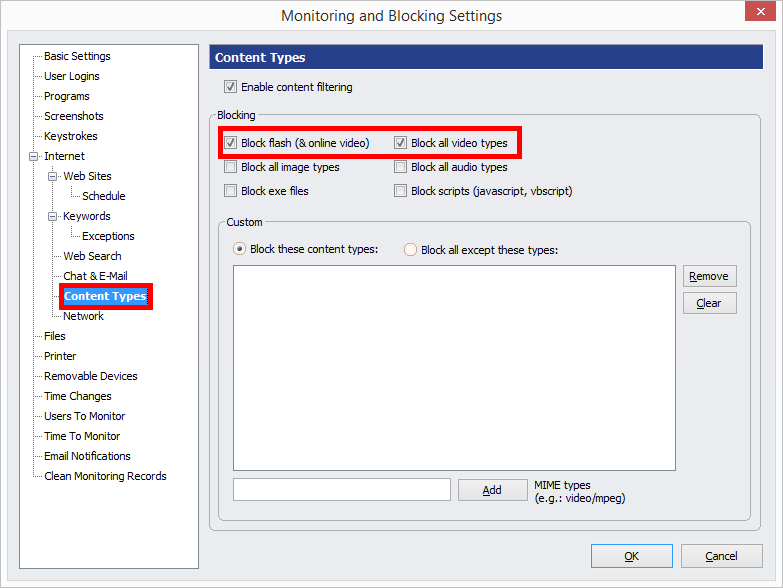Click the Clear button
Viewport: 783px width, 588px height.
pyautogui.click(x=710, y=303)
